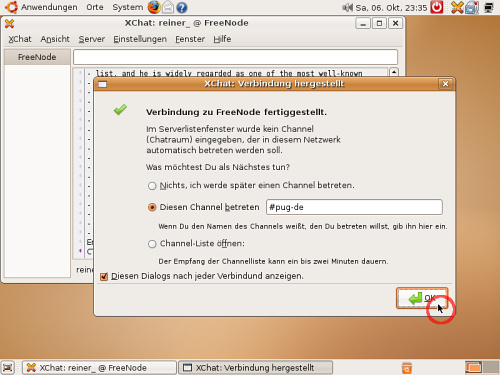Switch to 'XChat: reiner_ @ FreeNode' taskbar entry

tap(99, 368)
